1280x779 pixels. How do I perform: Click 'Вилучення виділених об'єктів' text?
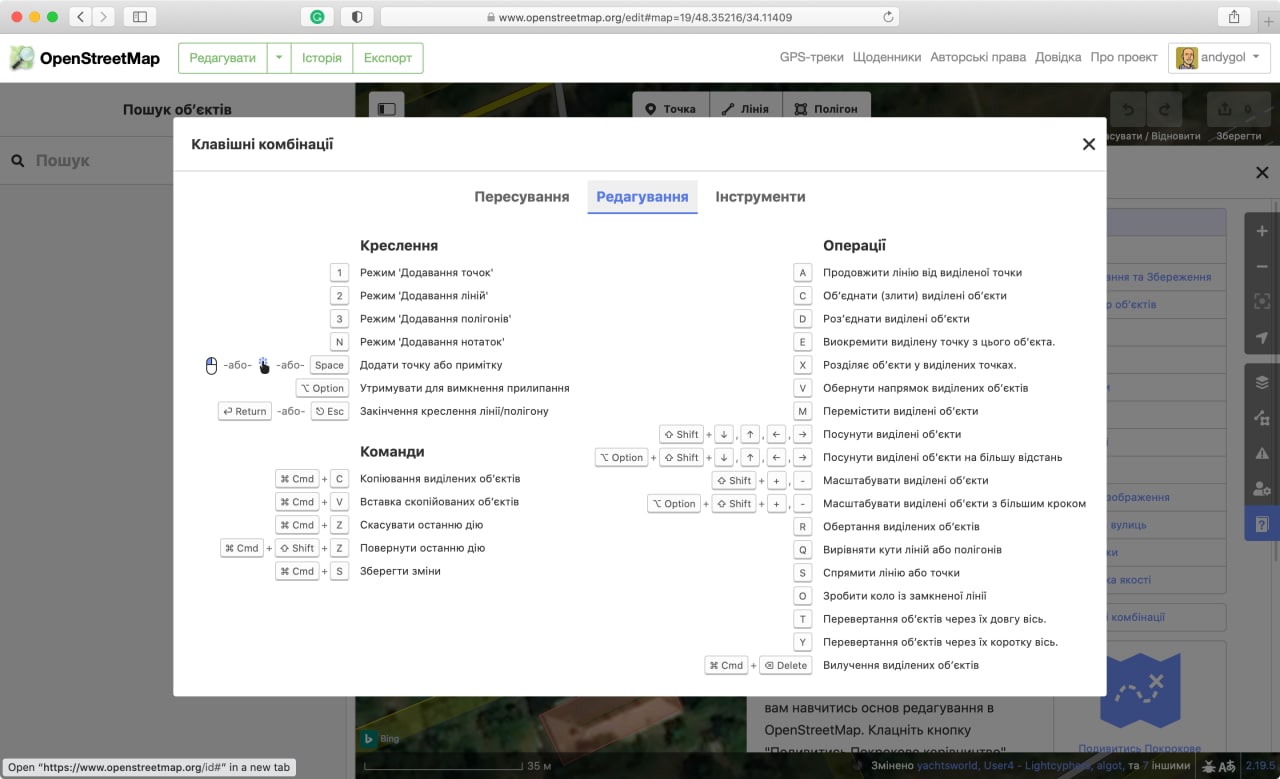pyautogui.click(x=901, y=665)
